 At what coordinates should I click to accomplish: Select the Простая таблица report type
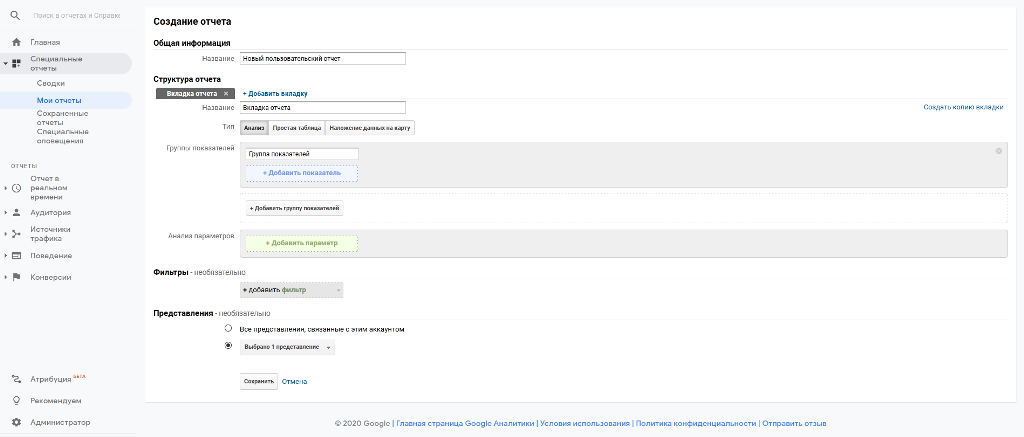pyautogui.click(x=296, y=128)
